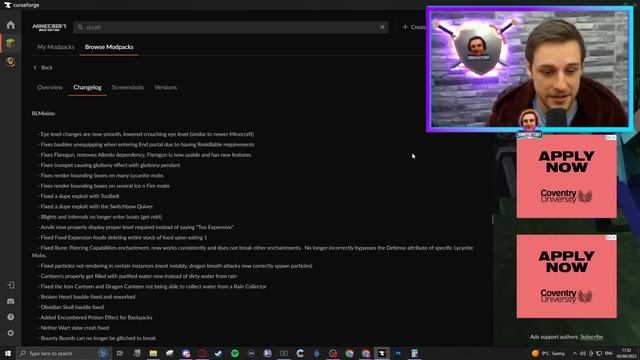640x360 pixels.
Task: Click the line about Iron Canteen and Dragon Canteen
Action: [152, 287]
